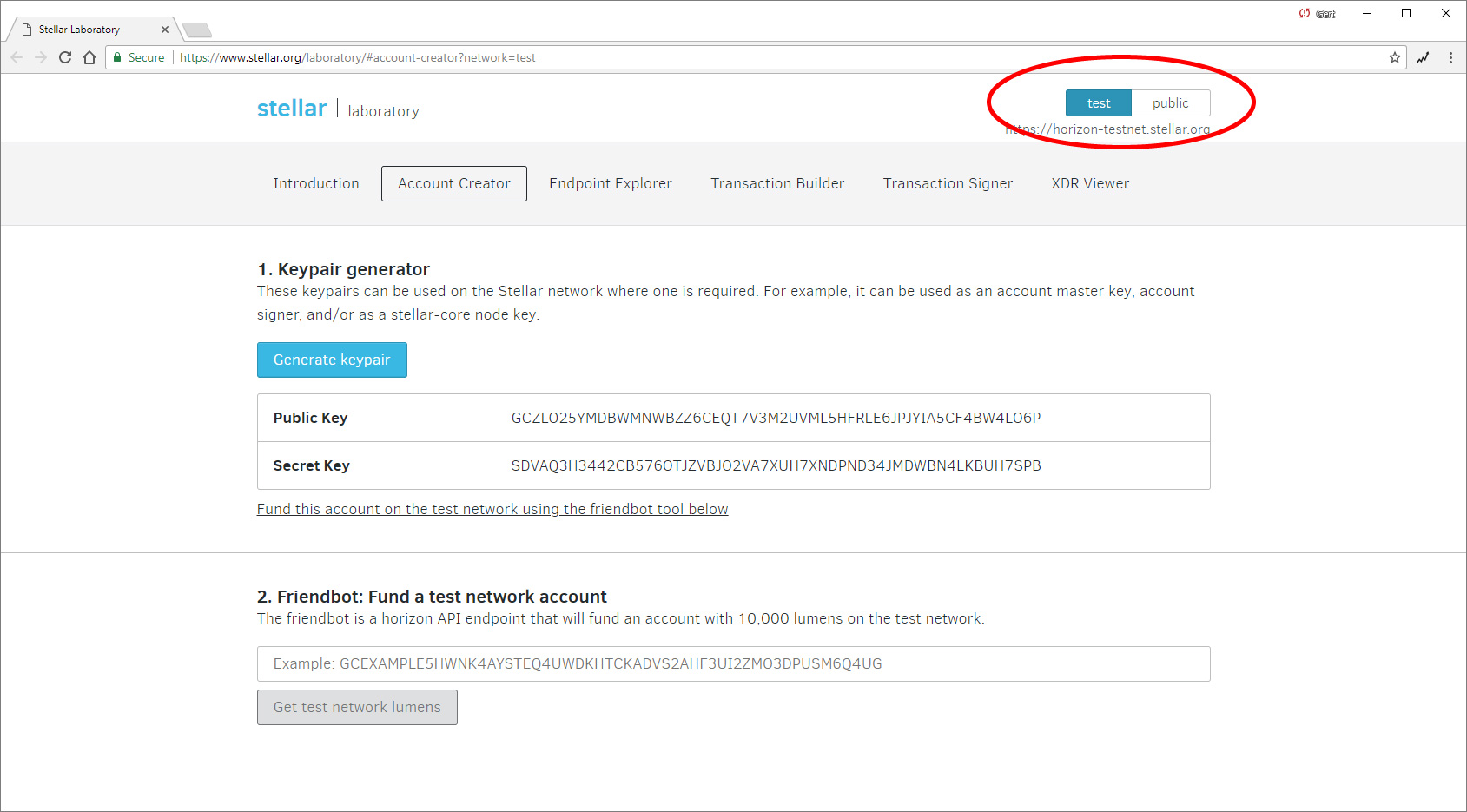Open the Introduction tab

(316, 183)
